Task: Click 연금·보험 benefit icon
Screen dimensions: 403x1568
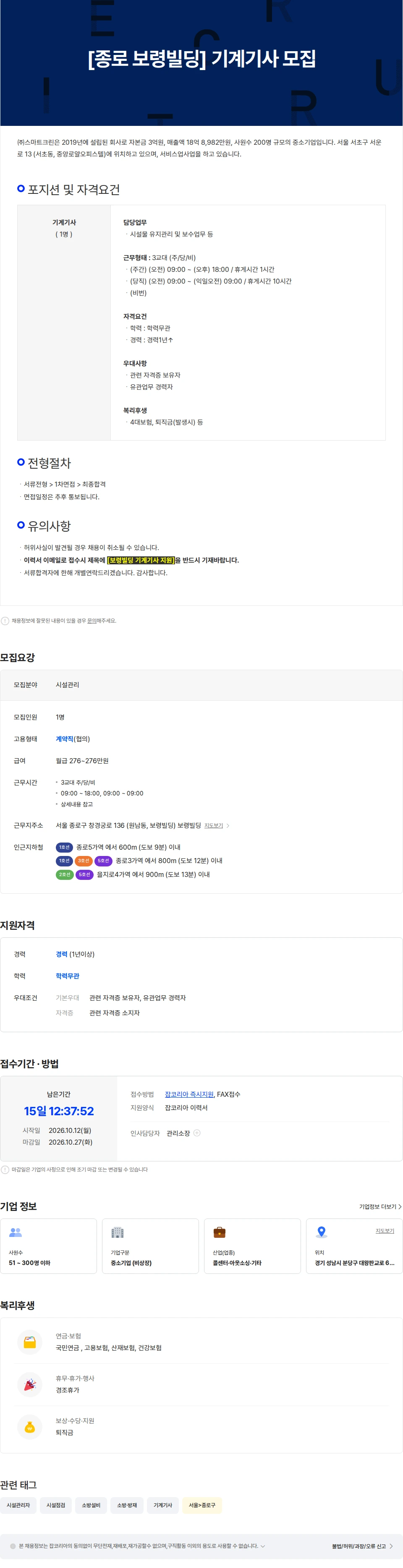Action: (x=29, y=1341)
